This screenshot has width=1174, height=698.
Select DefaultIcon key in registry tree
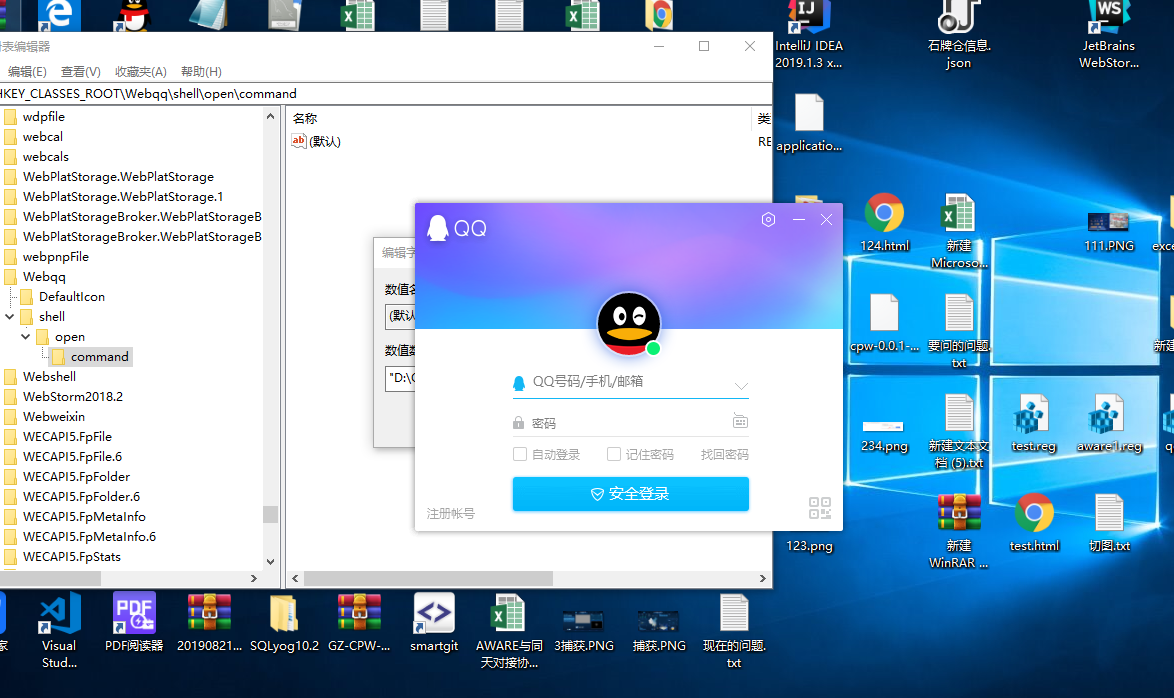click(x=72, y=297)
